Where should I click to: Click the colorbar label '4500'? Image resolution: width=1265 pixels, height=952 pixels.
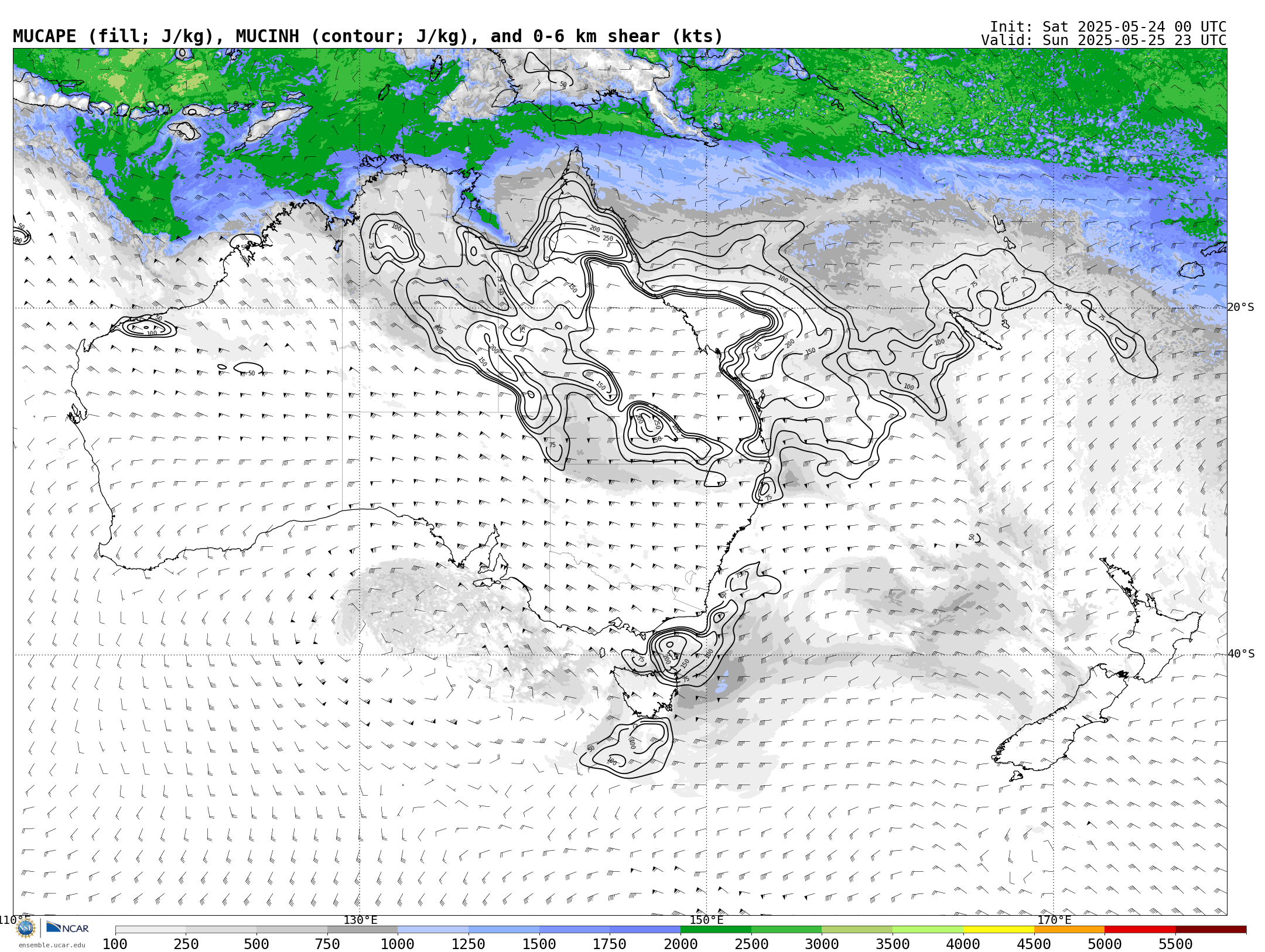(1034, 944)
